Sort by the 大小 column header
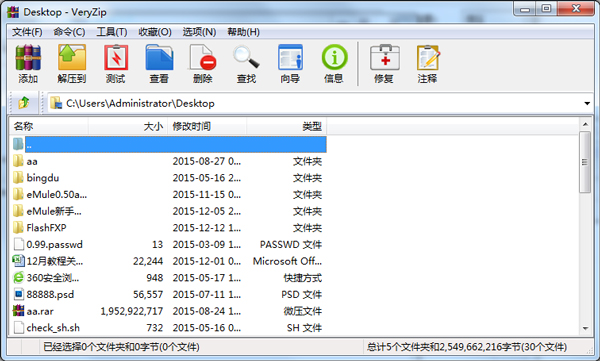Screen dimensions: 600x361 (128, 126)
